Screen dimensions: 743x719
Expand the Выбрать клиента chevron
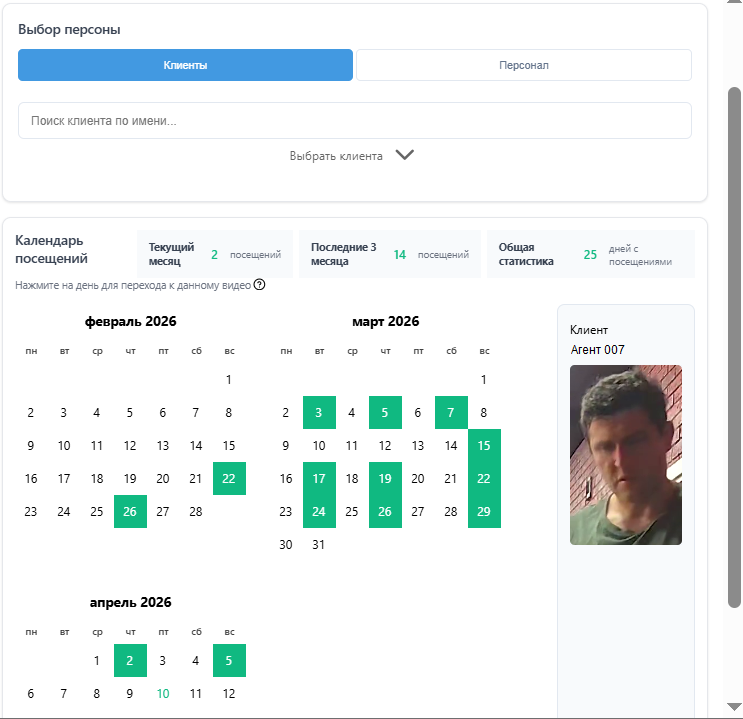(x=405, y=155)
